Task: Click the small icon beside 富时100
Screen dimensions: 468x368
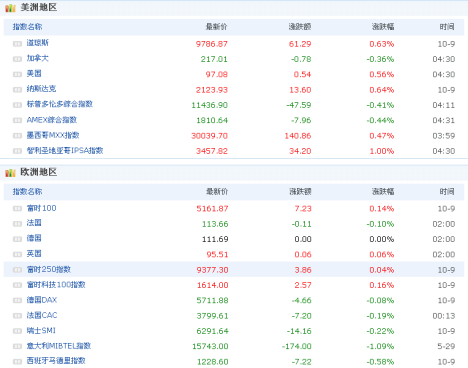Action: click(x=17, y=208)
